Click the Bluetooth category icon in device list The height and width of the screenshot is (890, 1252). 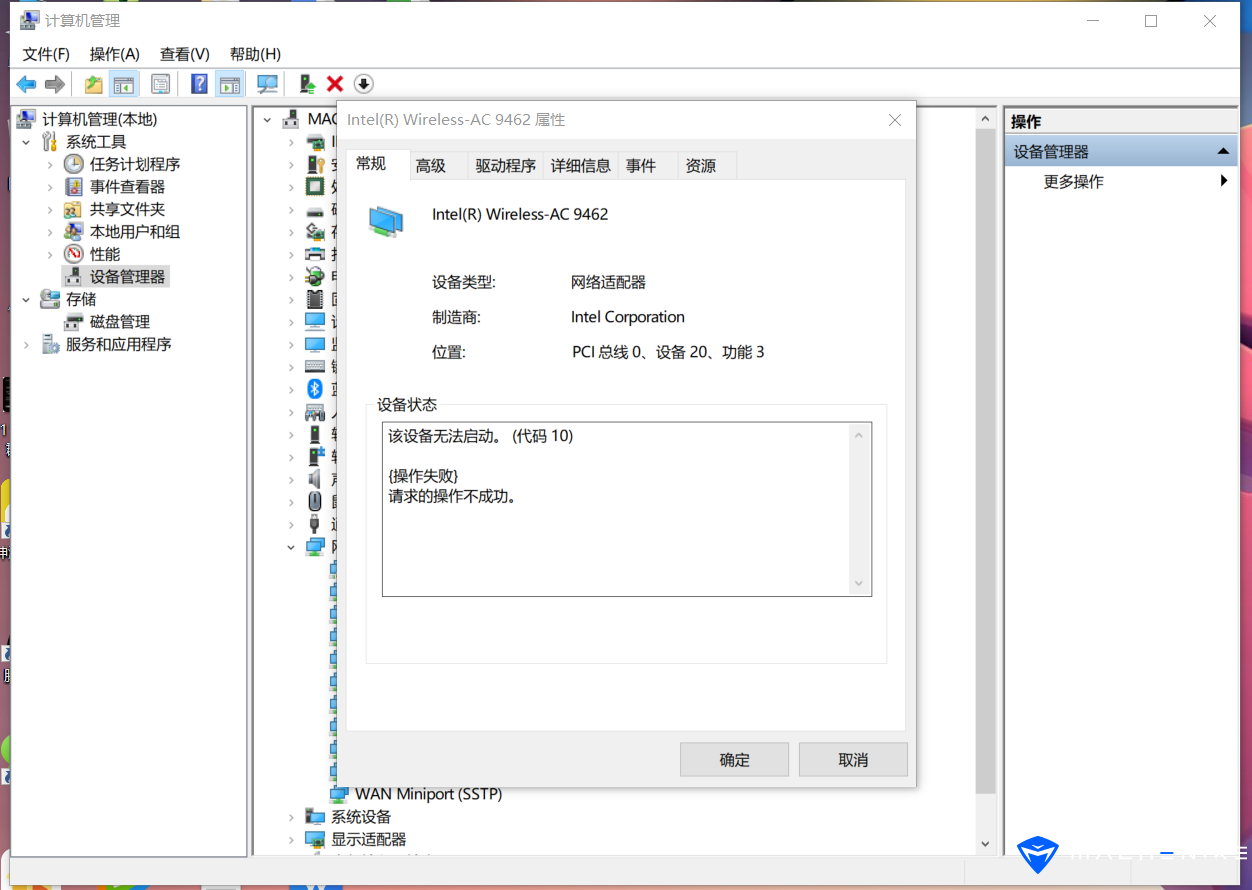click(315, 389)
